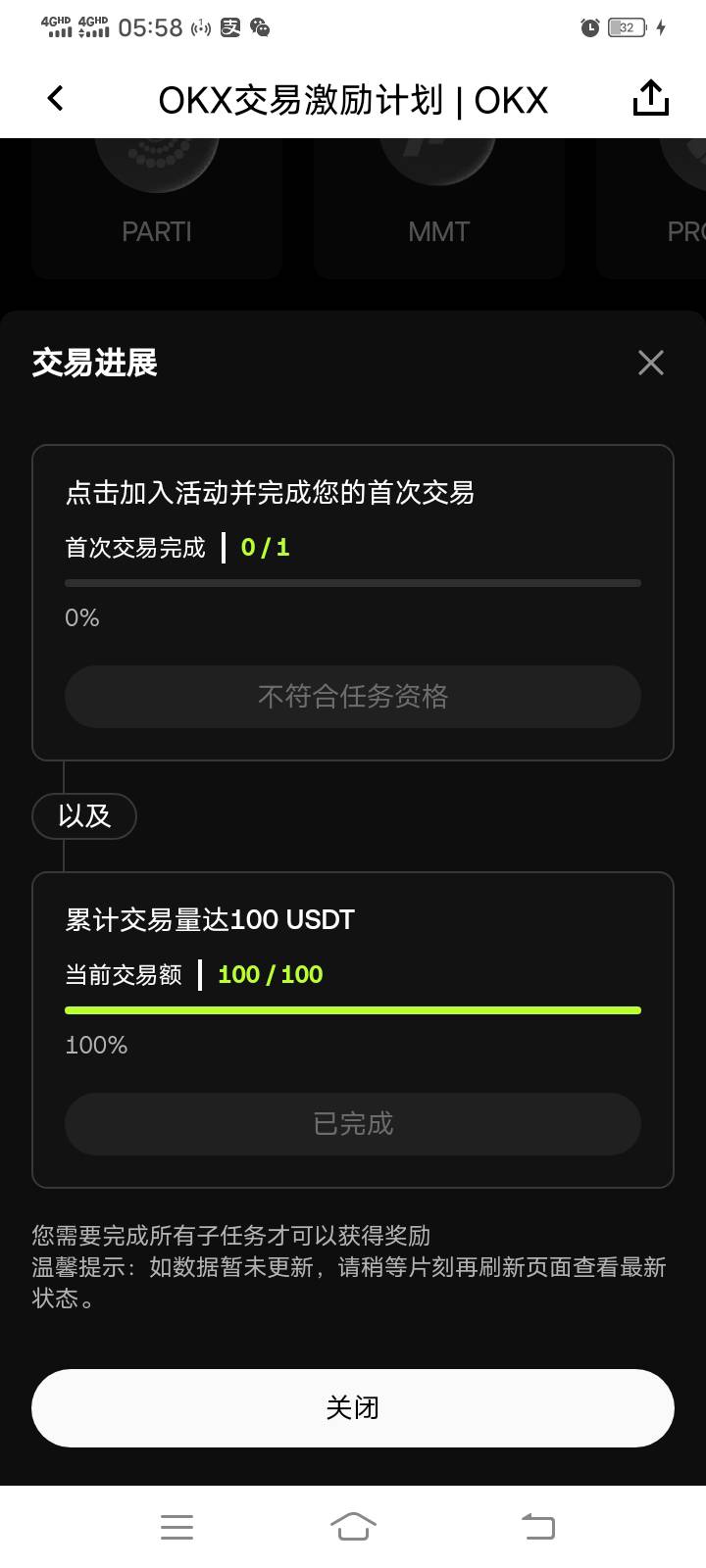The height and width of the screenshot is (1568, 706).
Task: Tap the battery indicator in status bar
Action: (x=627, y=27)
